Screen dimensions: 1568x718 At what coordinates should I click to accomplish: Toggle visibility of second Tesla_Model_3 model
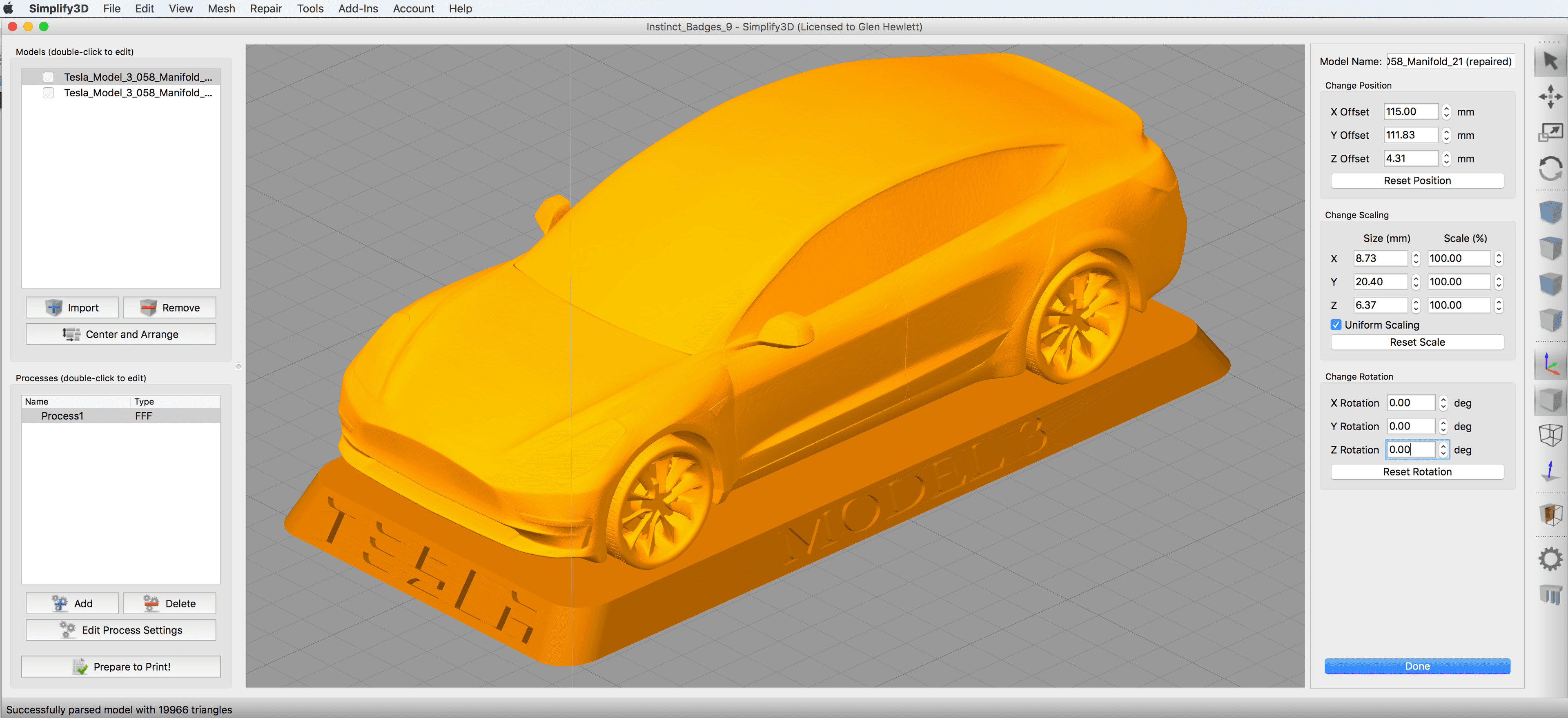point(49,93)
